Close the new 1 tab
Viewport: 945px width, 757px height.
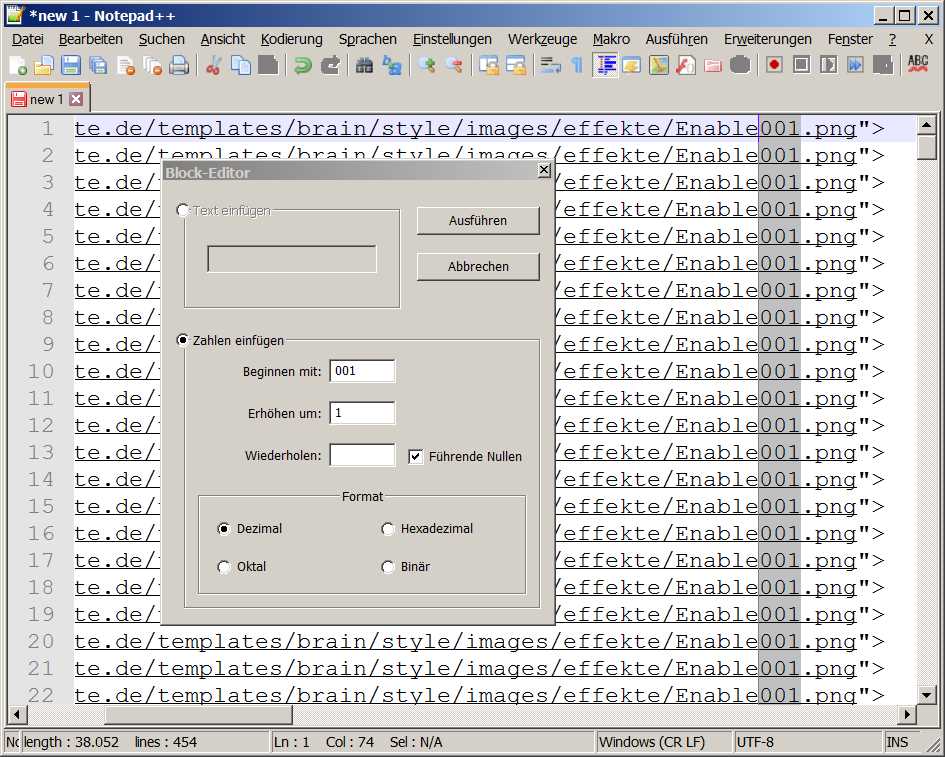click(x=76, y=99)
